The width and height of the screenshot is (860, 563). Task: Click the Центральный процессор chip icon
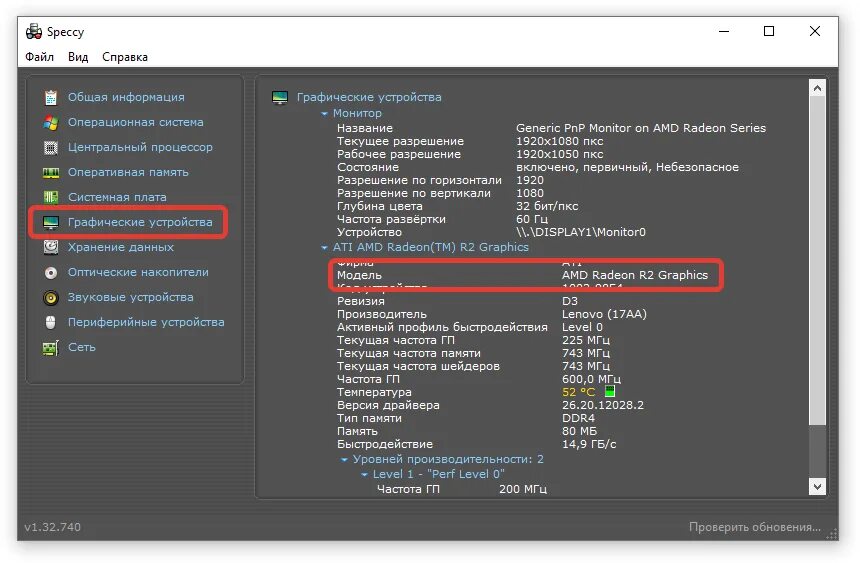coord(51,148)
